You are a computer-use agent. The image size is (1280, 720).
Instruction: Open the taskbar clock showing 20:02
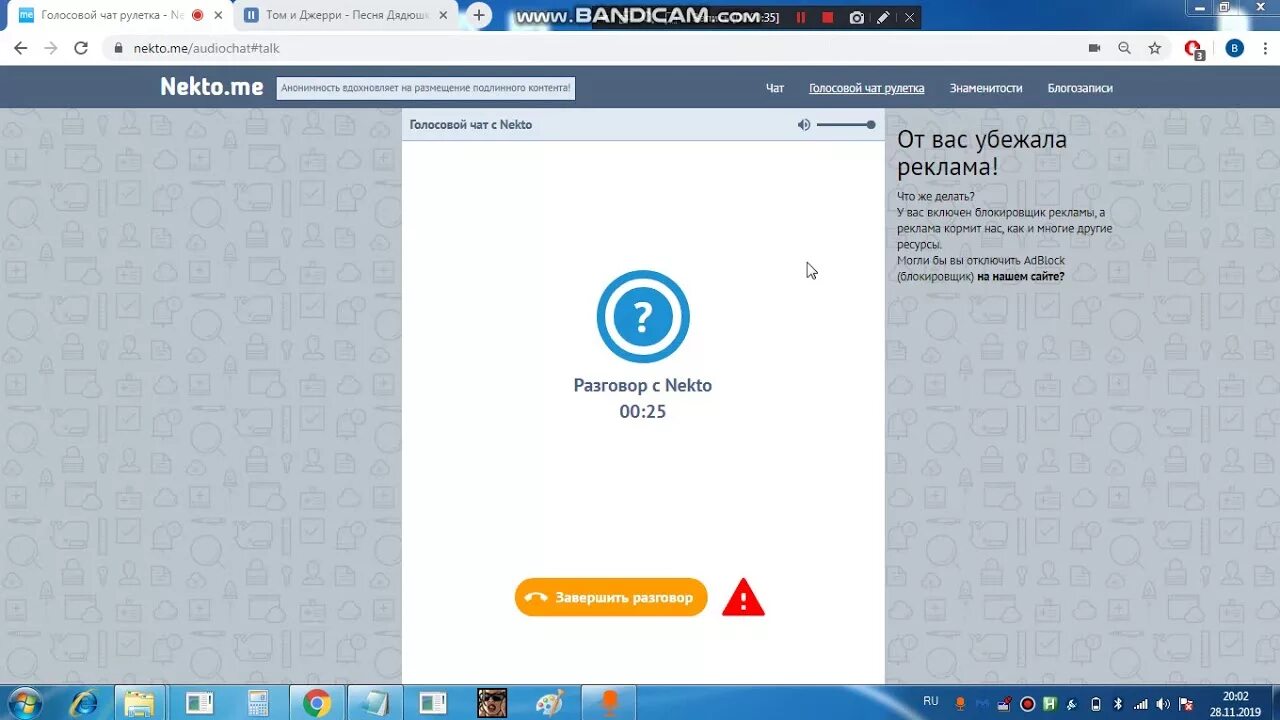point(1236,703)
